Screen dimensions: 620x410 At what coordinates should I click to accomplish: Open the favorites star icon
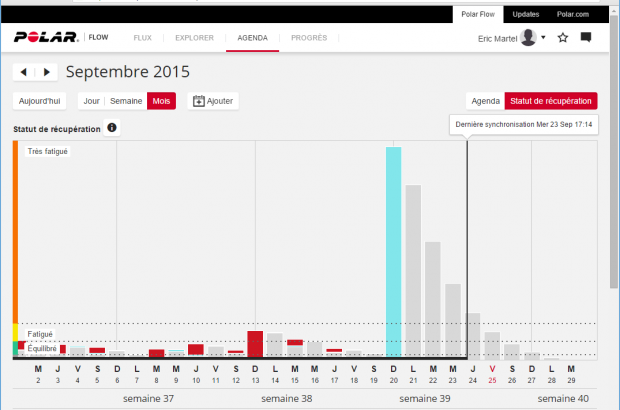(x=563, y=38)
